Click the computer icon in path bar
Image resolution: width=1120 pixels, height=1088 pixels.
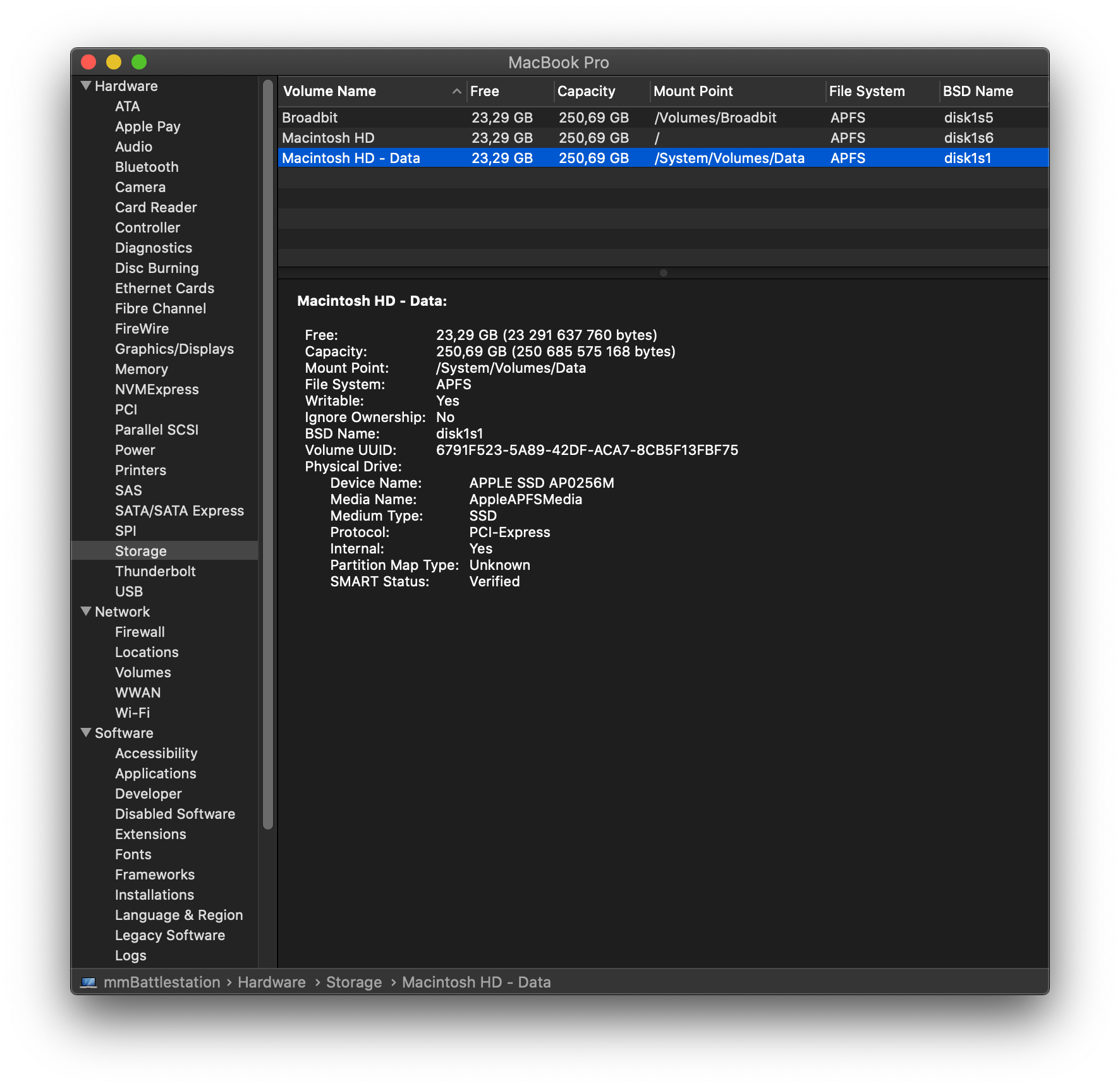[x=88, y=982]
